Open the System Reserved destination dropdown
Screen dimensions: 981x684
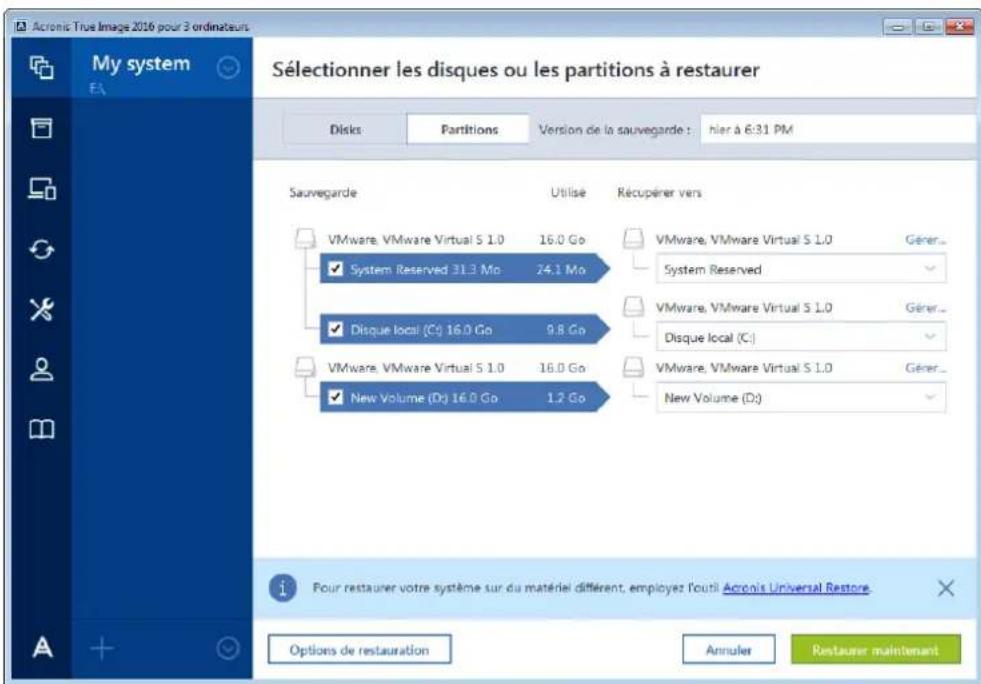coord(801,270)
